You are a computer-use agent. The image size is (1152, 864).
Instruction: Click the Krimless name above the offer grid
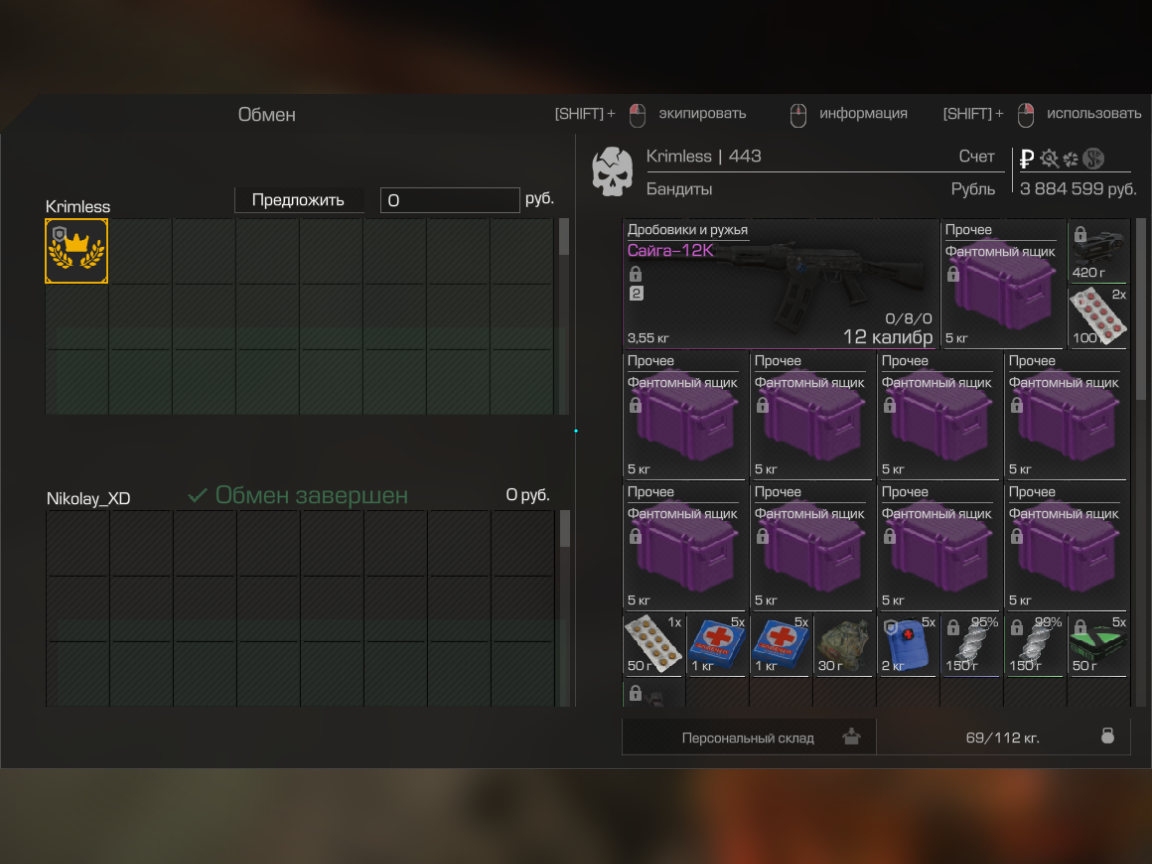(78, 206)
